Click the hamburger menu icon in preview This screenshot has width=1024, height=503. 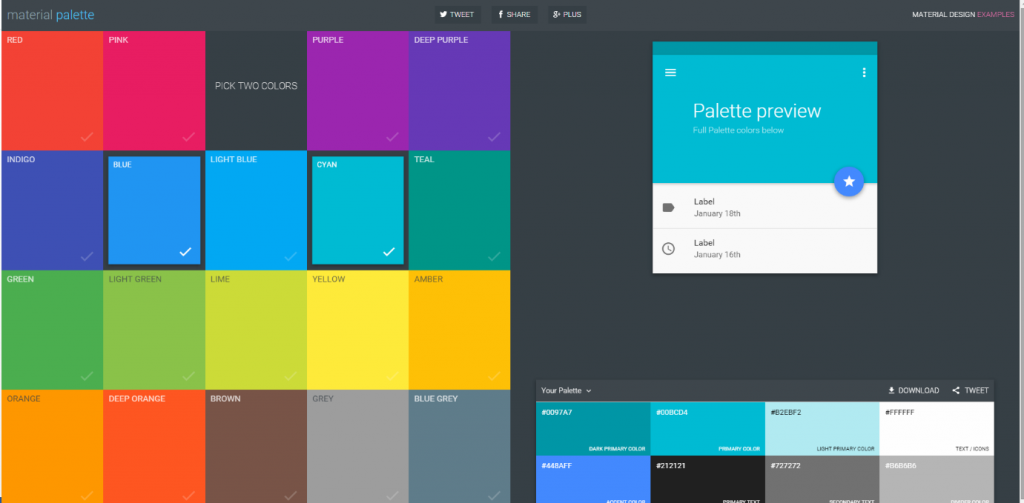(x=670, y=73)
